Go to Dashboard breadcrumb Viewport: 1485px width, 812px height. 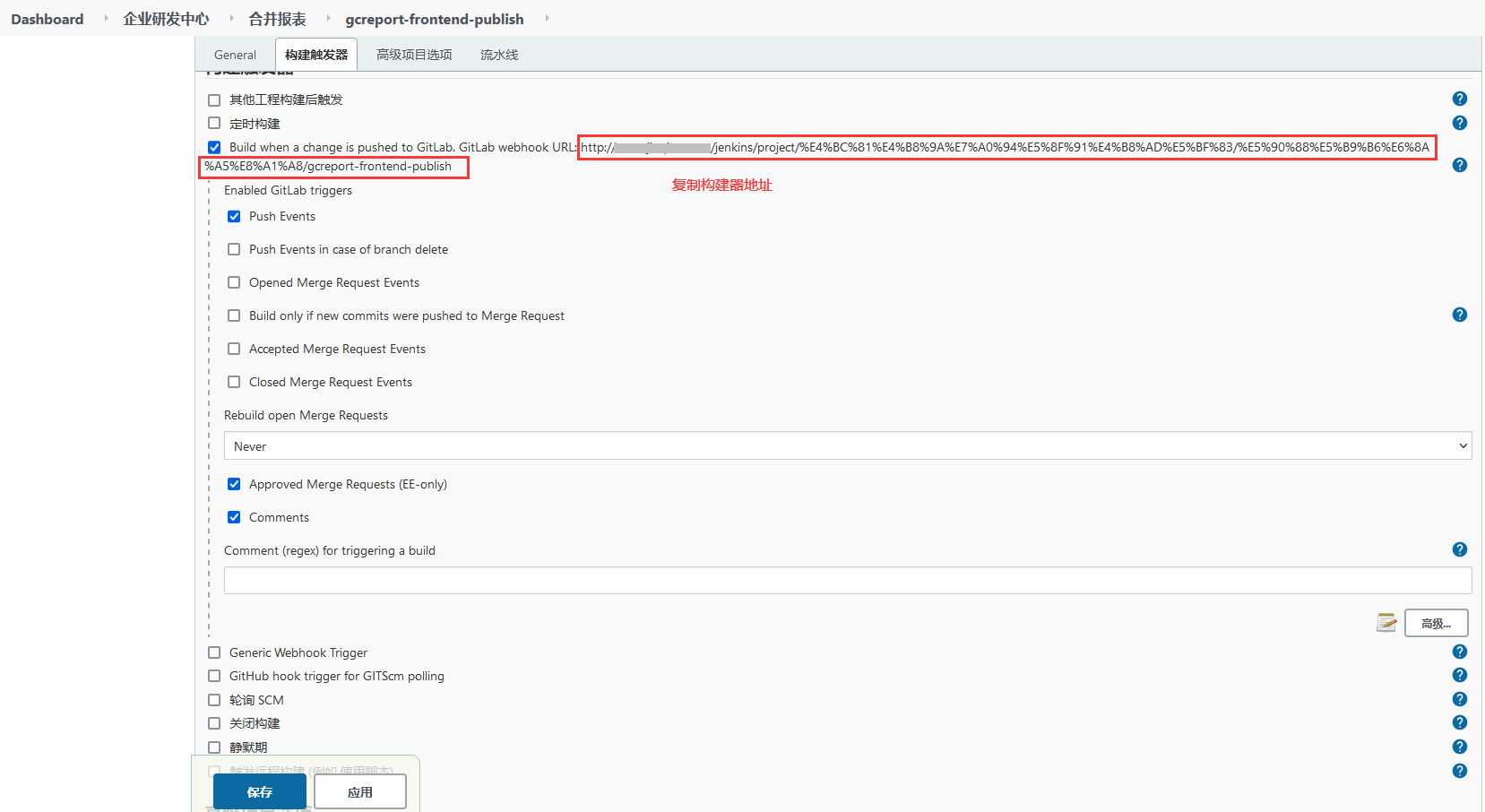pos(47,19)
